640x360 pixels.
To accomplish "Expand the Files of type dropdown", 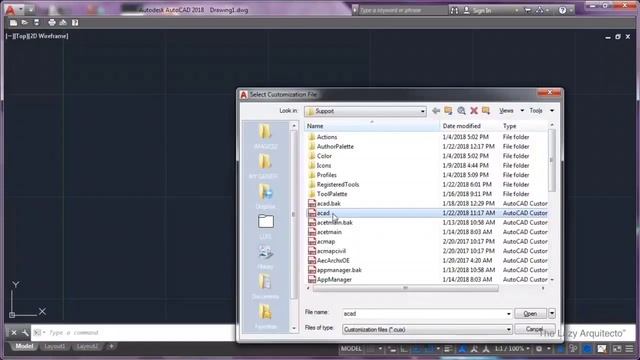I will (x=509, y=329).
